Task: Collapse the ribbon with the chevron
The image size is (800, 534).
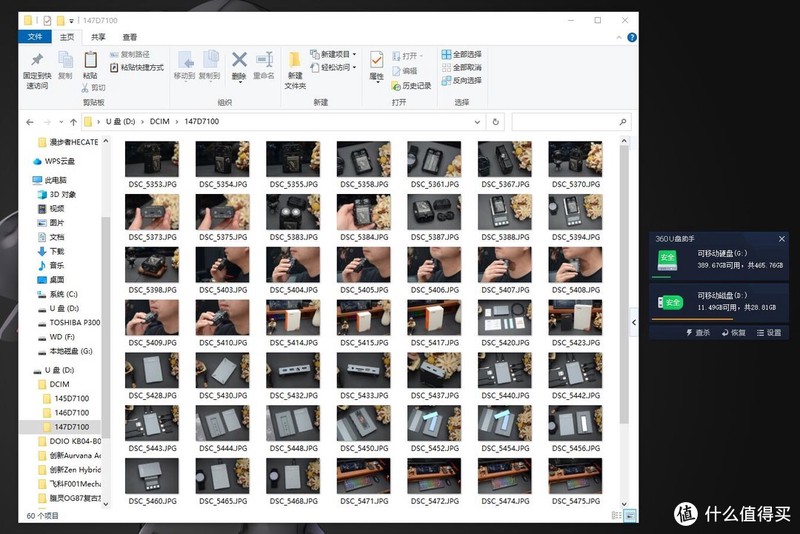Action: coord(618,37)
